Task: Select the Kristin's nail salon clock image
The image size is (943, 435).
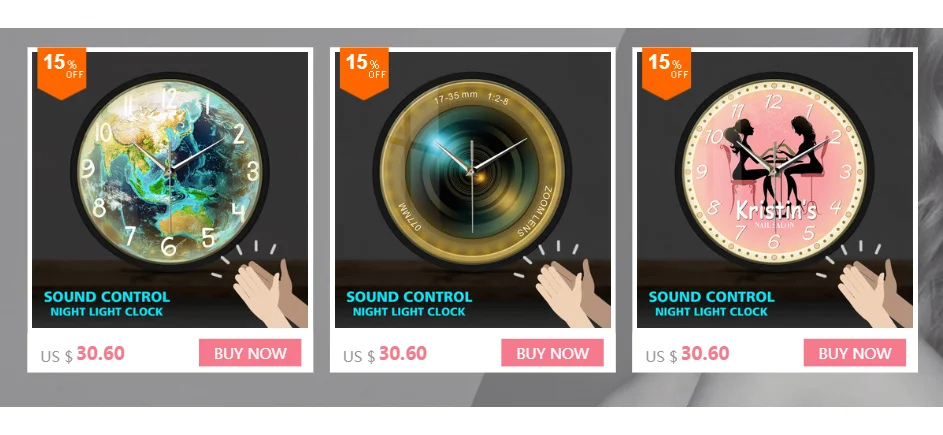Action: (x=775, y=190)
